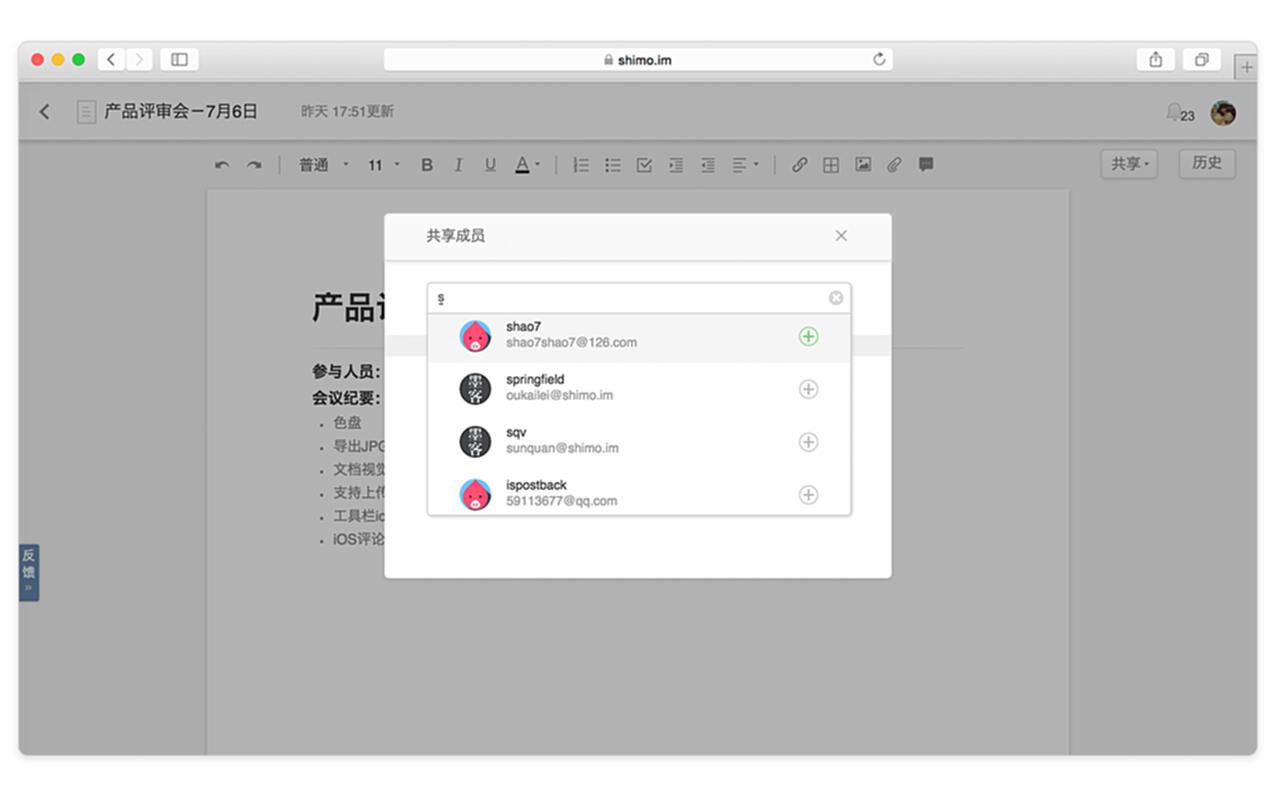Add ispostback using the plus icon
Screen dimensions: 1280x798
click(x=808, y=495)
